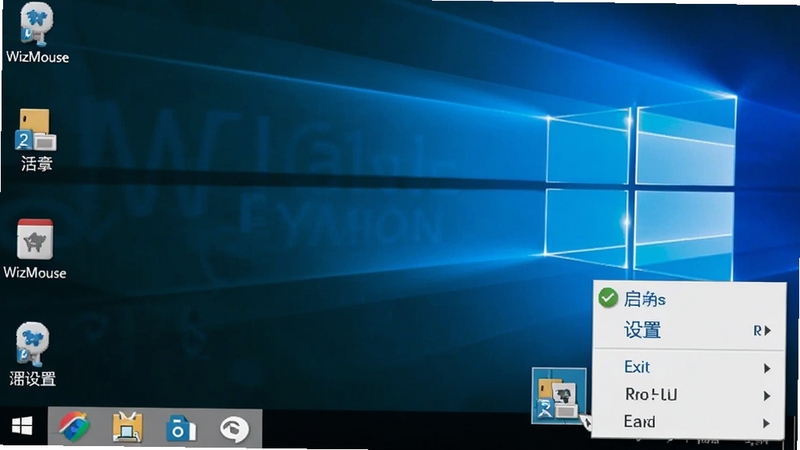Choose 设置 in the context menu
The height and width of the screenshot is (450, 800).
tap(689, 331)
